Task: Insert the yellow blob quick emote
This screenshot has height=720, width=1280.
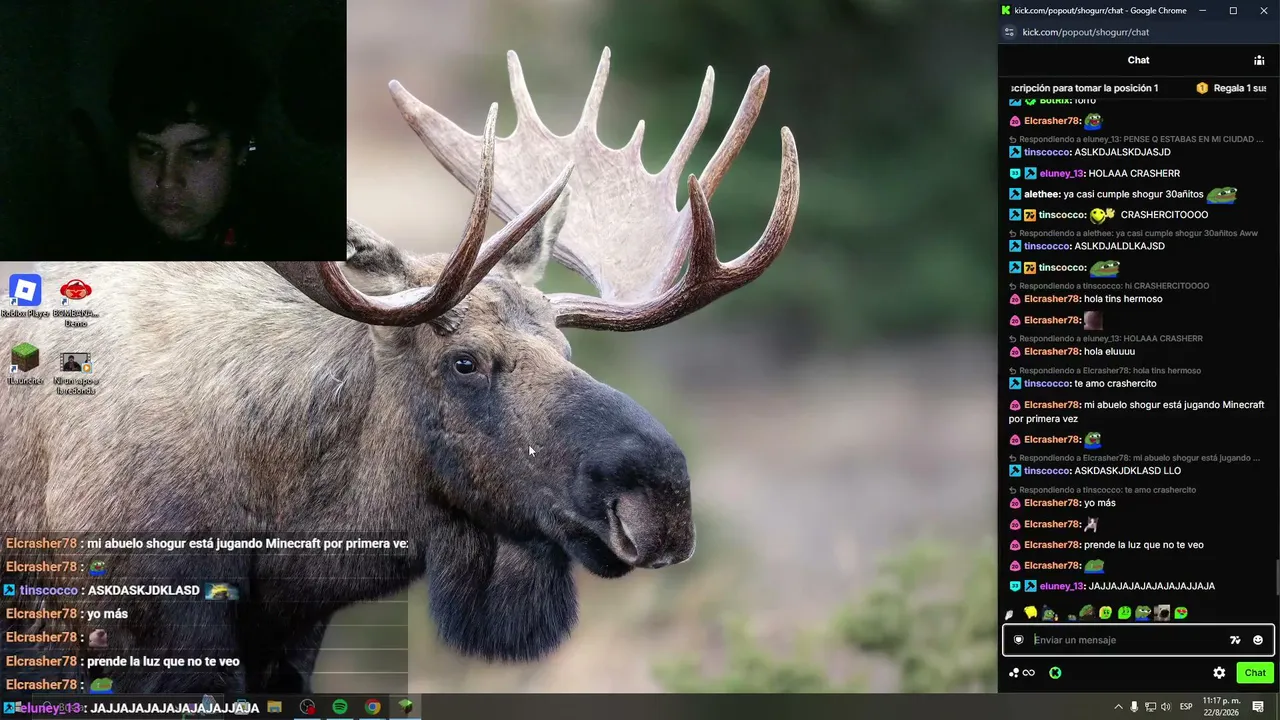Action: click(1030, 613)
